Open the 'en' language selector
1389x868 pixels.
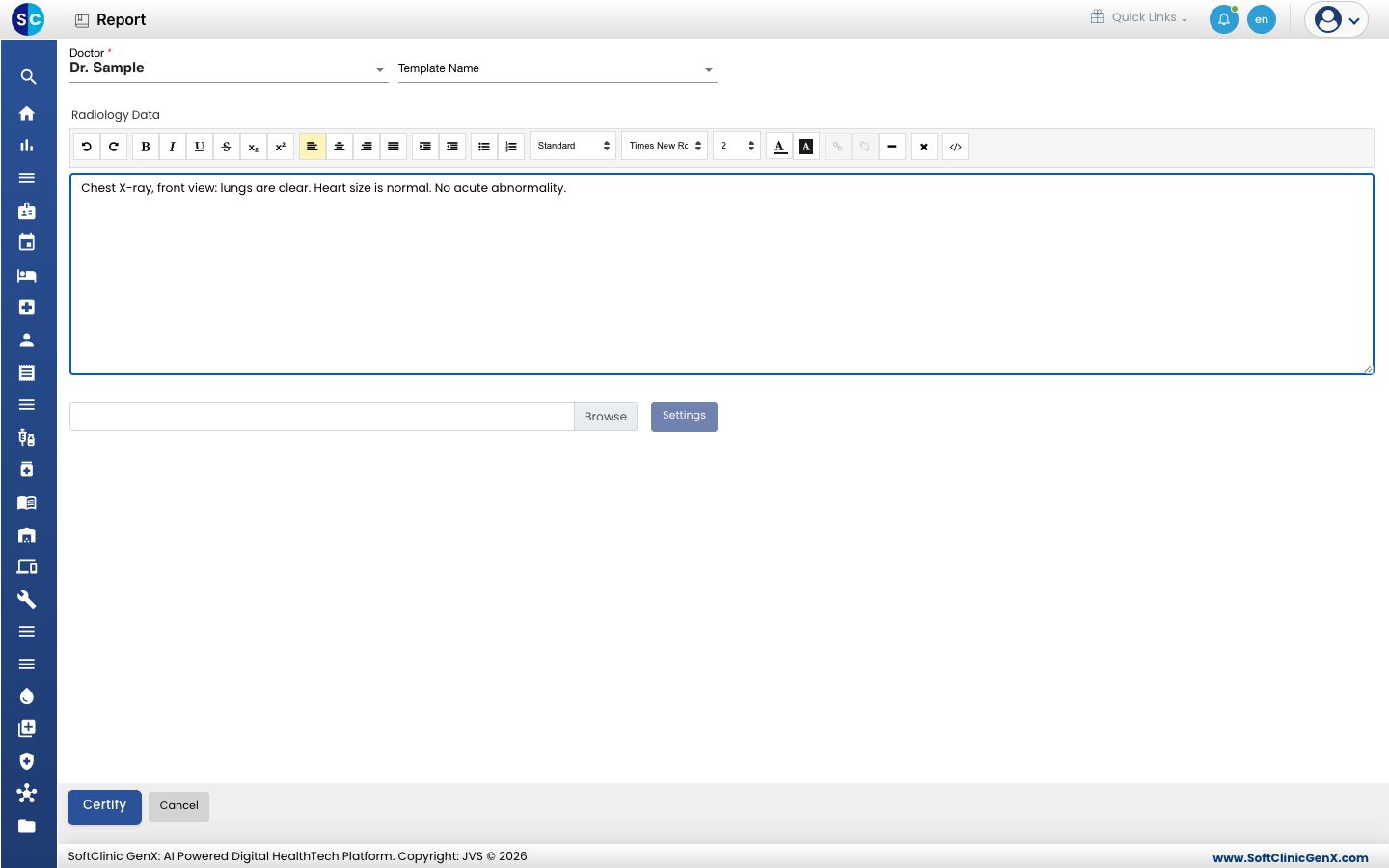[1262, 19]
